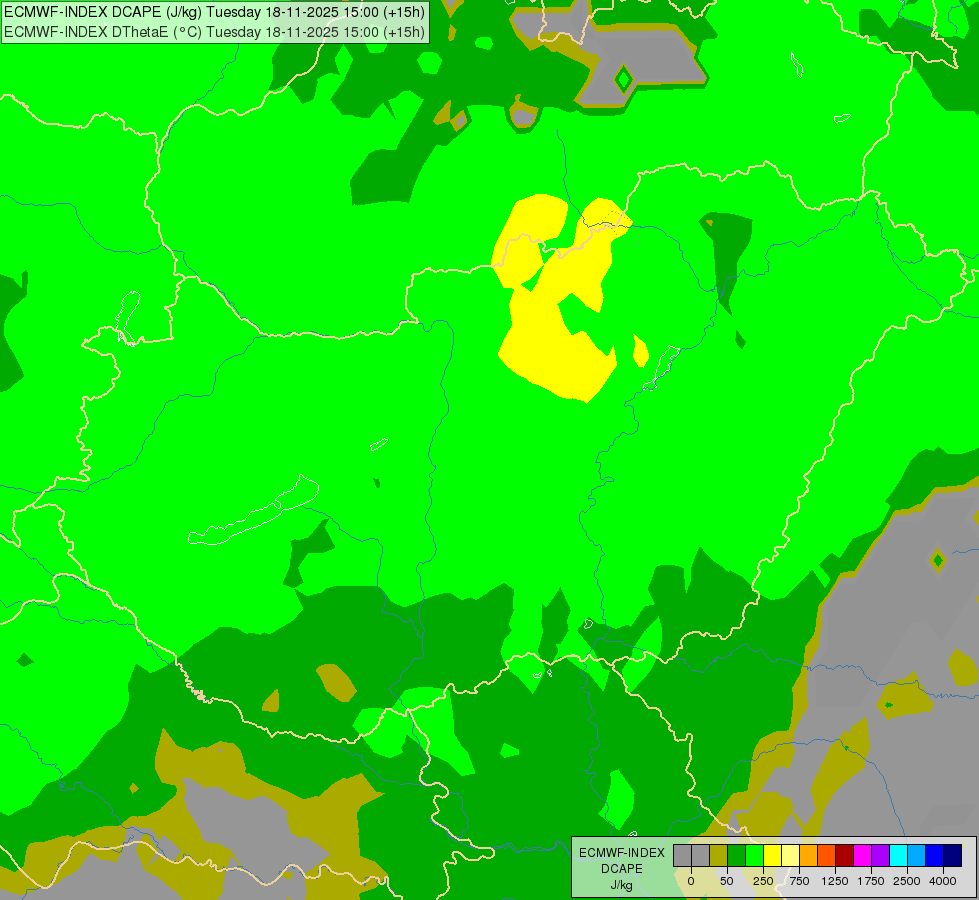Click the navy legend swatch

click(x=953, y=856)
